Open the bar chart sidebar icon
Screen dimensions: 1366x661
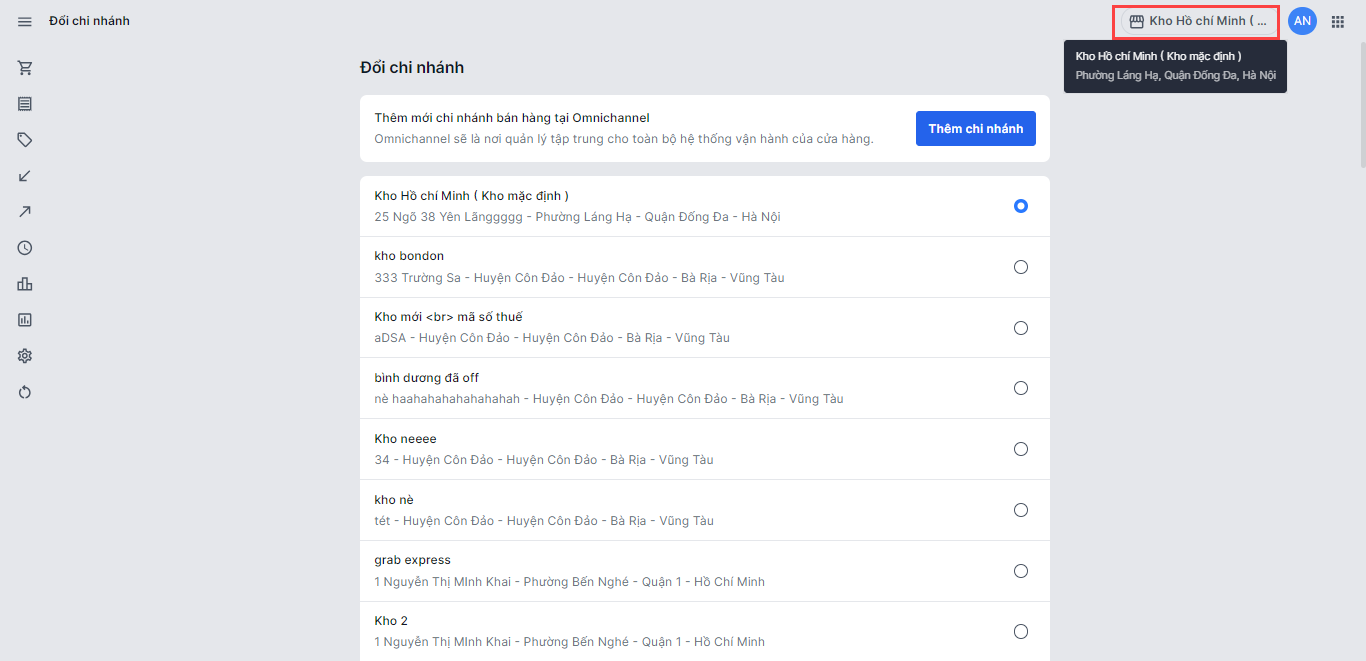point(25,284)
